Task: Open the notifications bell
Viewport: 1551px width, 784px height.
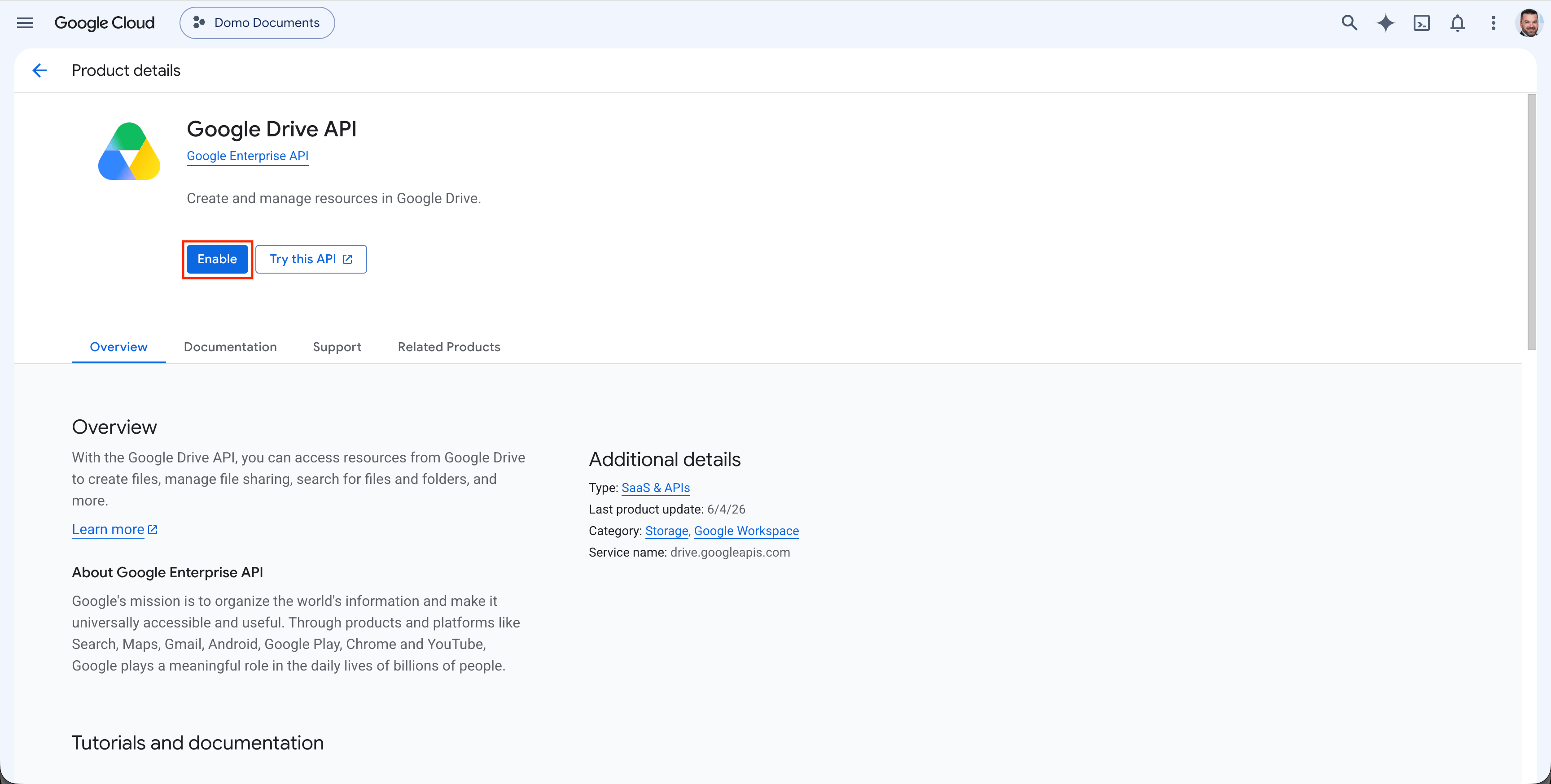Action: [1457, 23]
